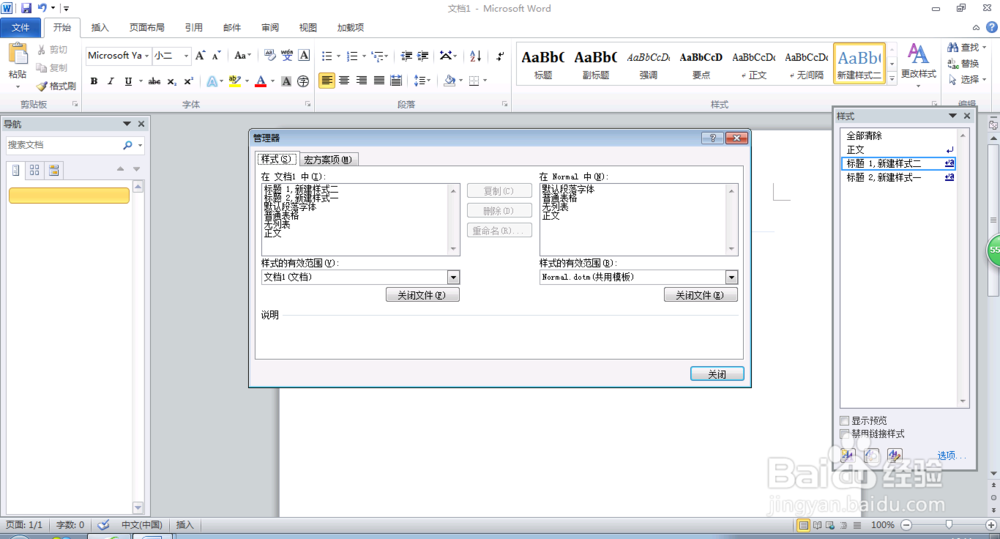Viewport: 1000px width, 539px height.
Task: Click the 替换 (Replace) button
Action: 963,64
